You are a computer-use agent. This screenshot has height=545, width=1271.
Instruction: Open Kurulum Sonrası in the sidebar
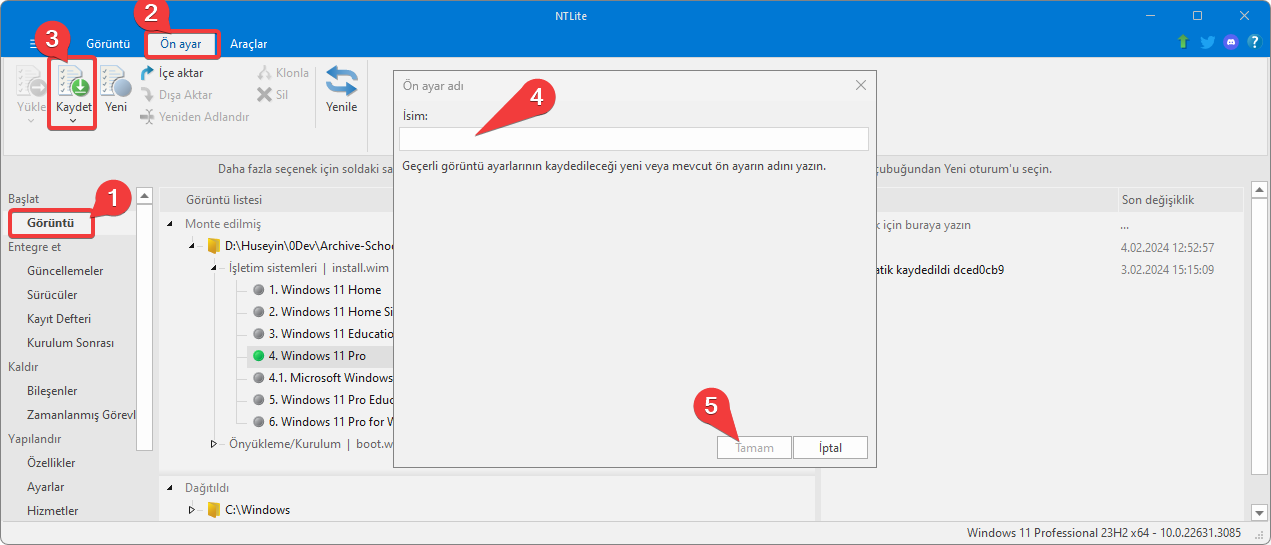70,343
